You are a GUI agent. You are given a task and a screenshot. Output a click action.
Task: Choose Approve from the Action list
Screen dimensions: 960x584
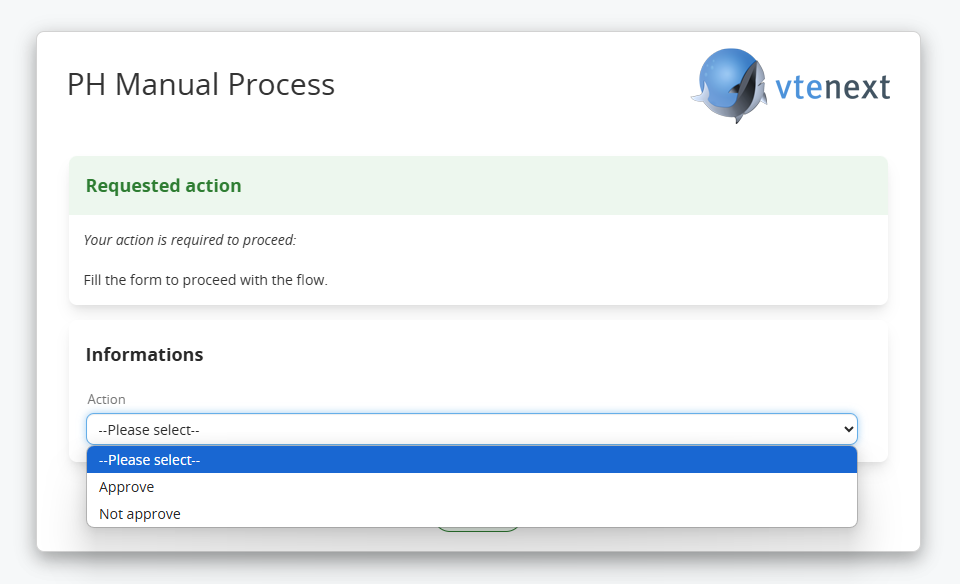click(471, 487)
